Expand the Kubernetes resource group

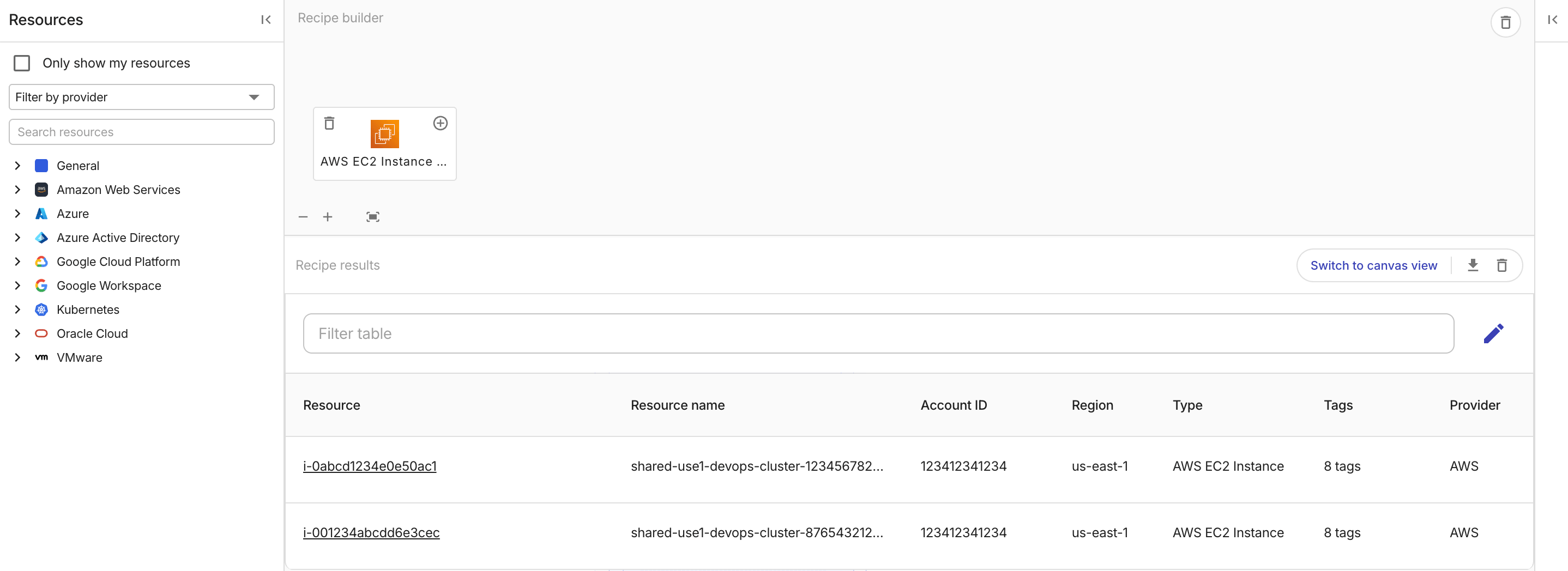tap(17, 309)
